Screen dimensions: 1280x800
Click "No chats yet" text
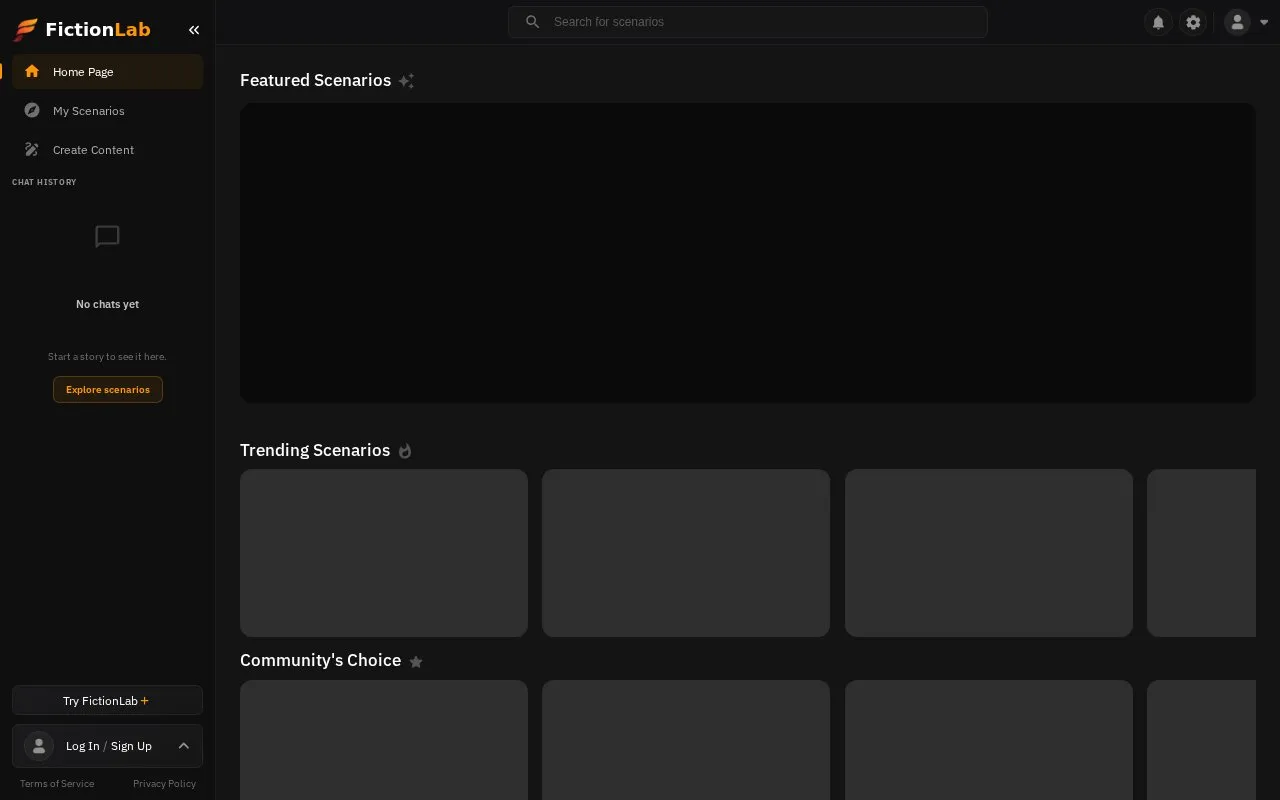tap(107, 304)
